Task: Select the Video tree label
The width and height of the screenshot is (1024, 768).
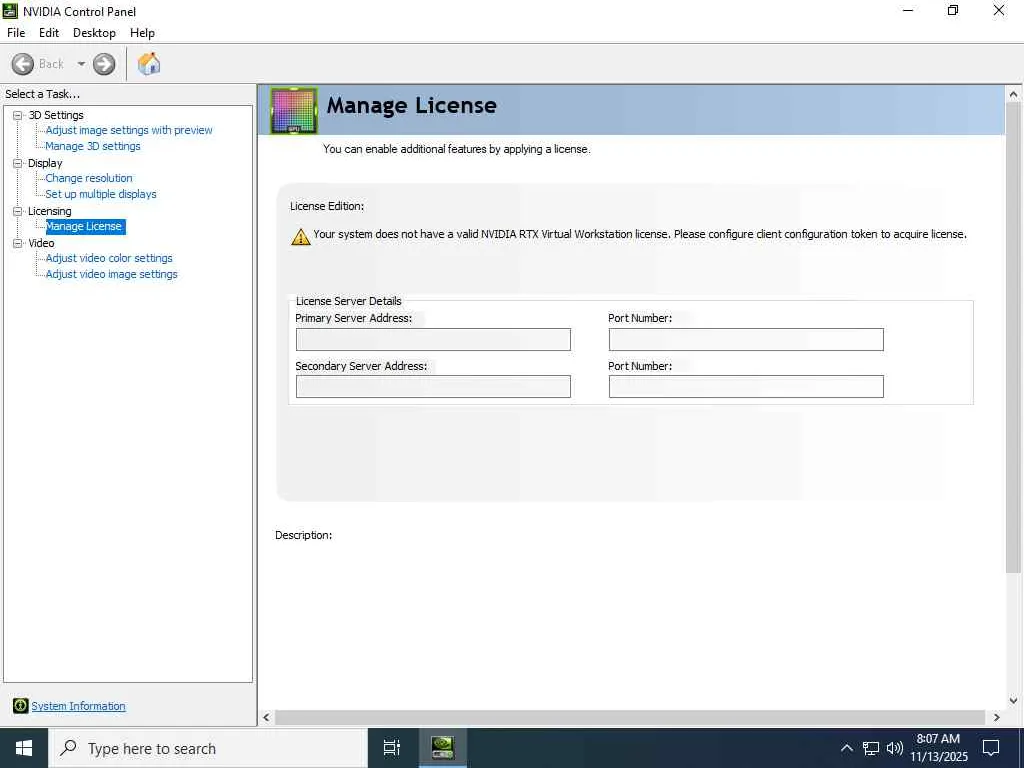Action: point(41,243)
